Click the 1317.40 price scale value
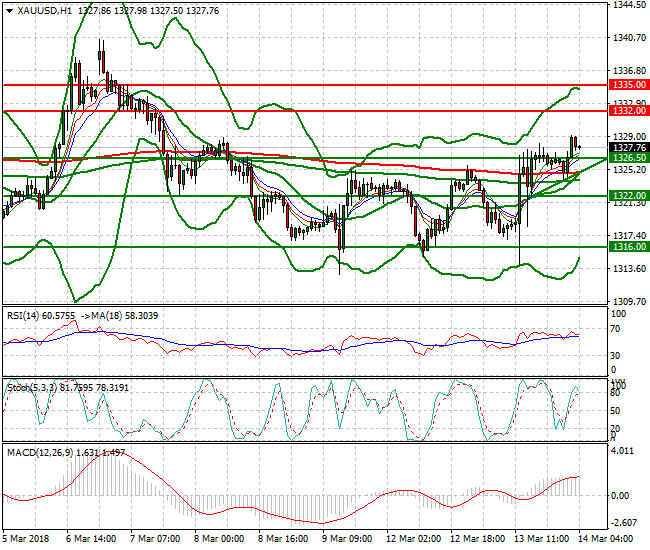 click(629, 235)
